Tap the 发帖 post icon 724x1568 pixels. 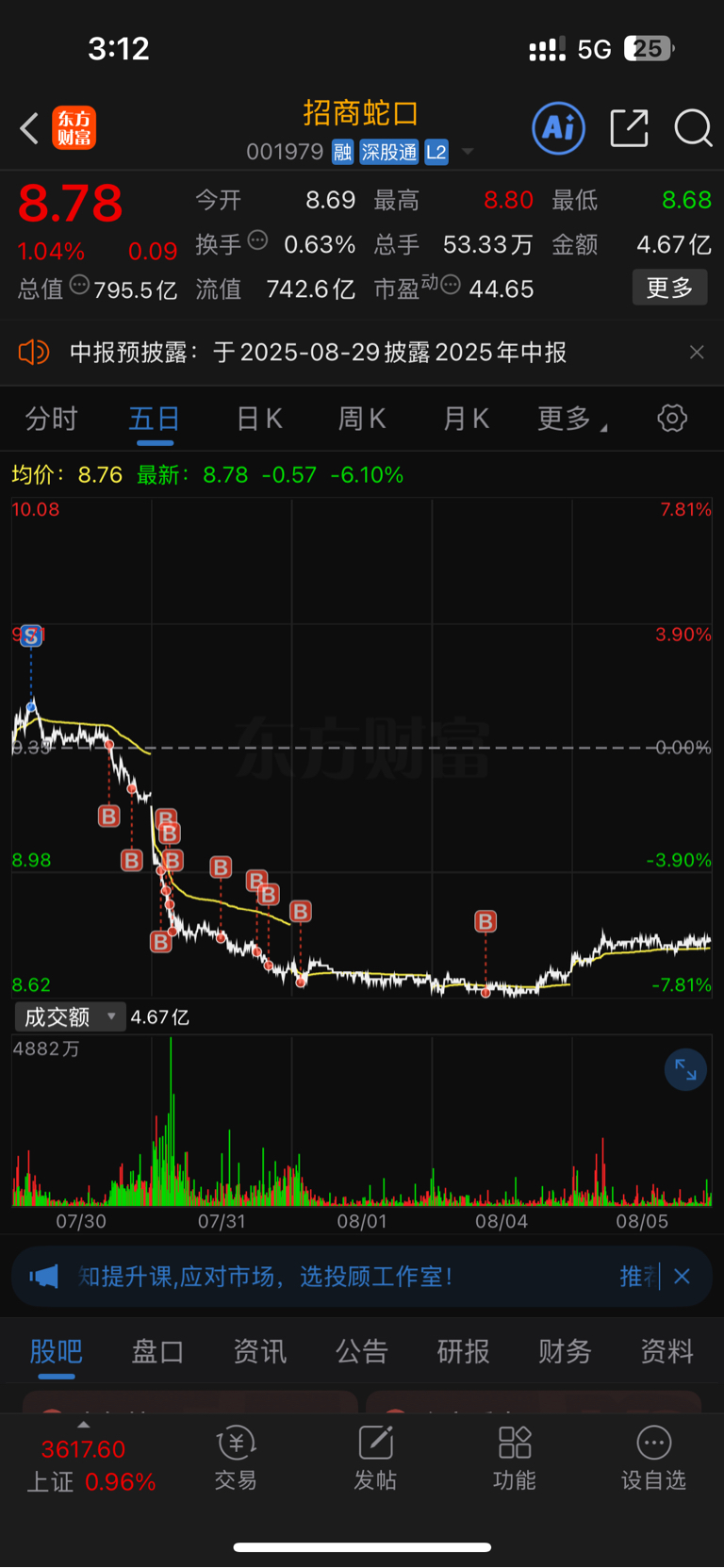[375, 1459]
